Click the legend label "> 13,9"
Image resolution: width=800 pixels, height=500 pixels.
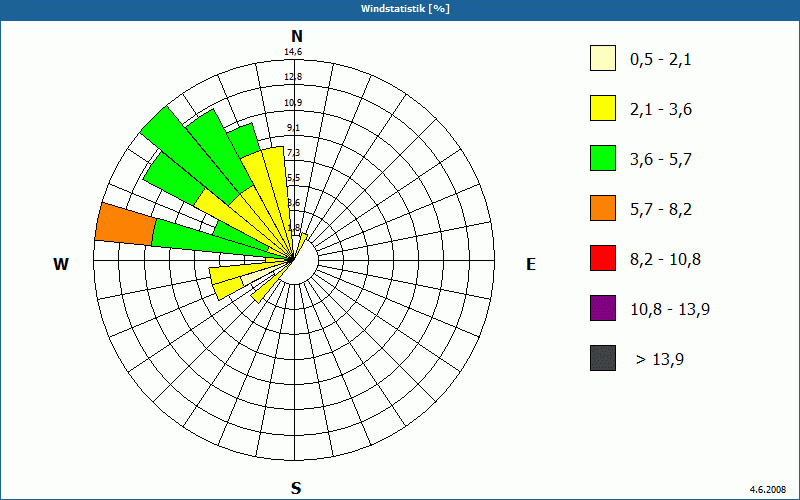[x=660, y=360]
